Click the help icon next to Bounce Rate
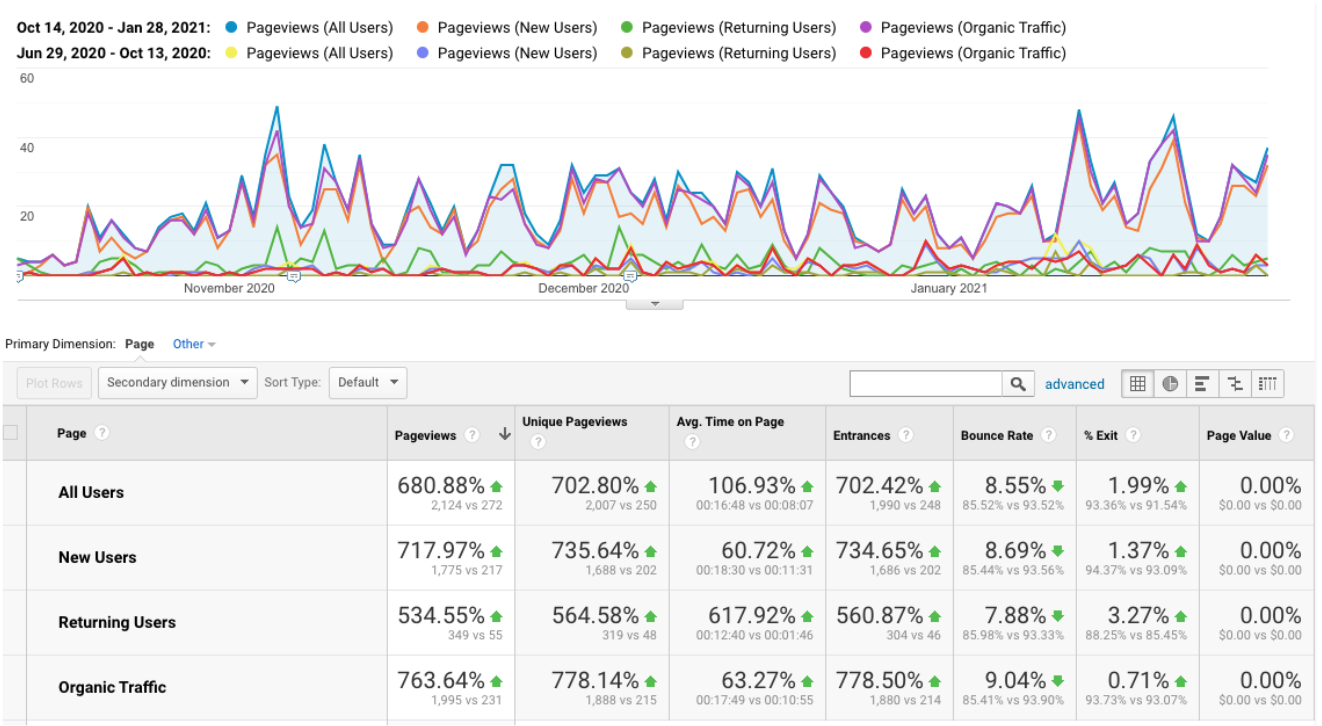 (1048, 436)
